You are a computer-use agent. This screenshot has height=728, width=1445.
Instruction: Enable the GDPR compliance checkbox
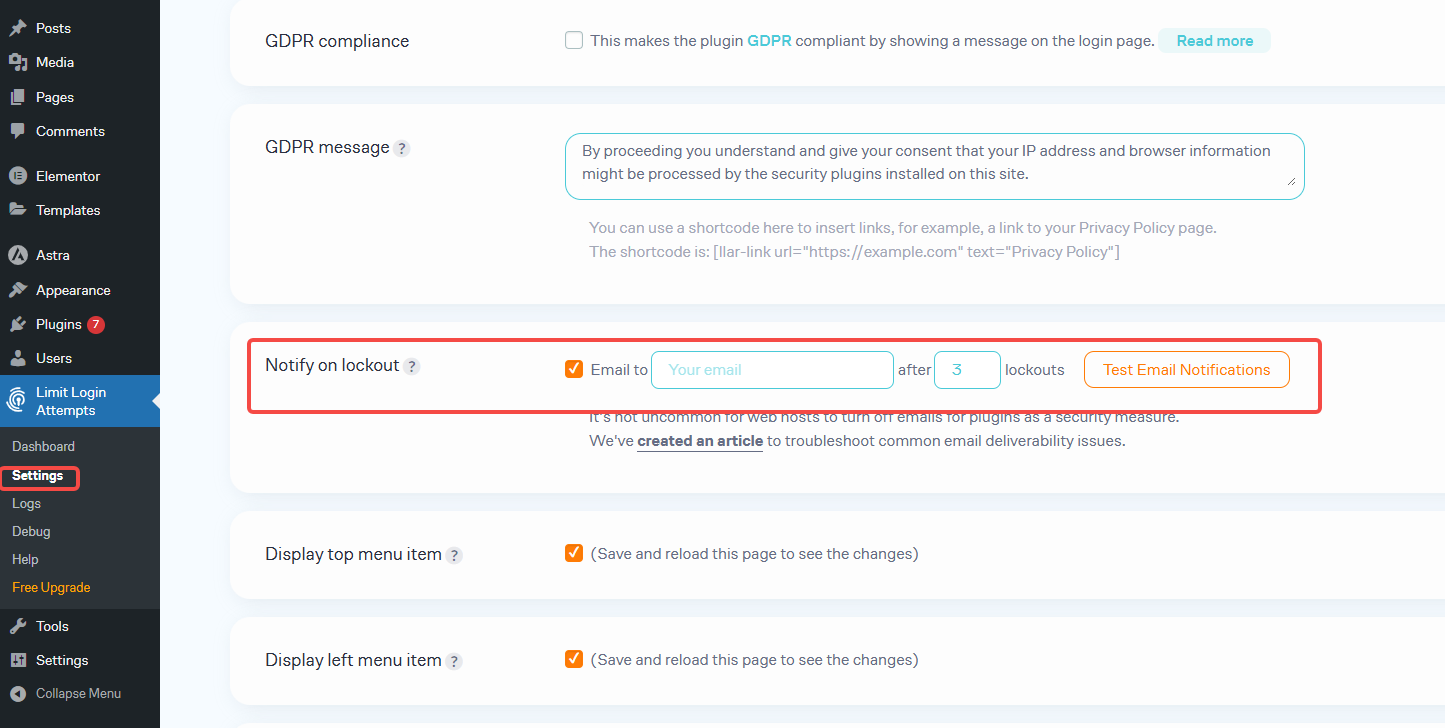(x=573, y=39)
